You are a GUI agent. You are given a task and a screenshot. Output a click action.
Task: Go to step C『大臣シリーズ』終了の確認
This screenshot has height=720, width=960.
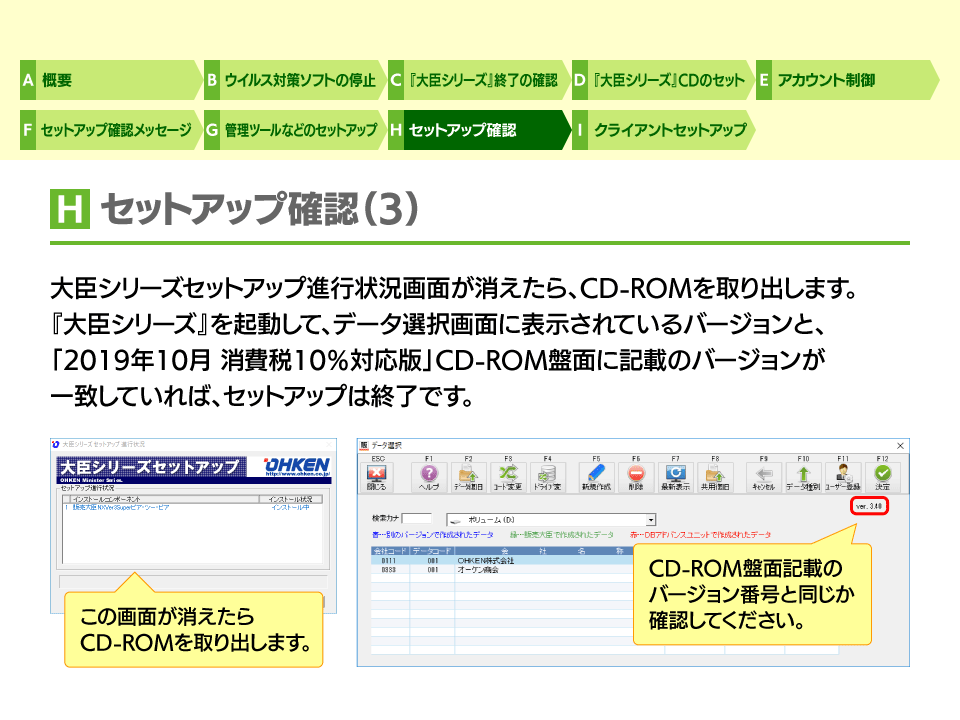[x=478, y=80]
